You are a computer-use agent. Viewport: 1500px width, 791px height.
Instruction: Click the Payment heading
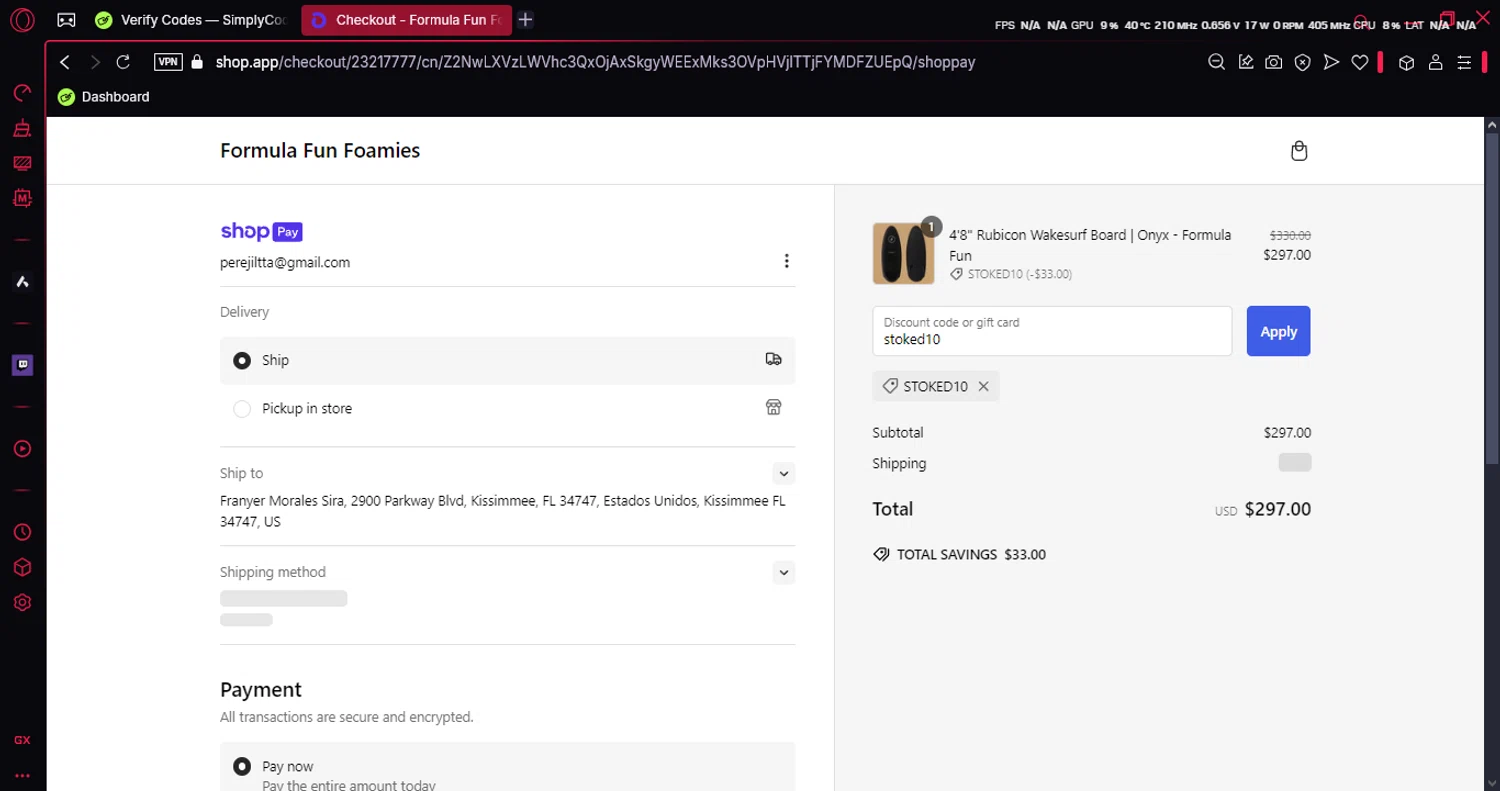261,690
